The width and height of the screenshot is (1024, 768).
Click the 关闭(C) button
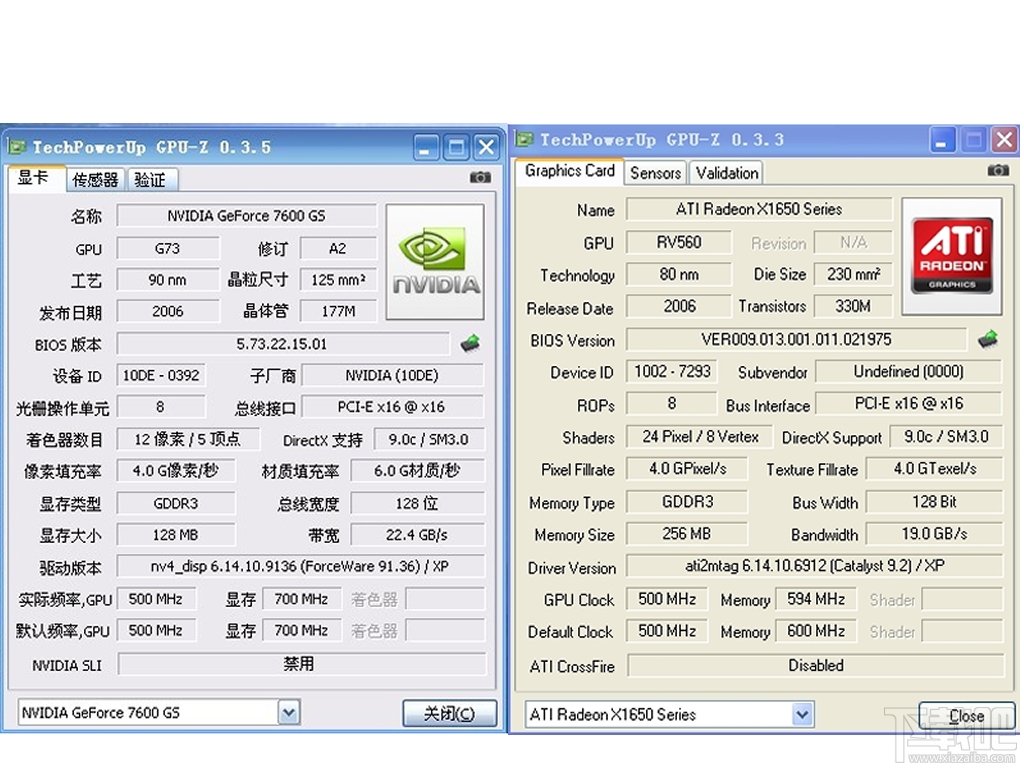tap(449, 713)
